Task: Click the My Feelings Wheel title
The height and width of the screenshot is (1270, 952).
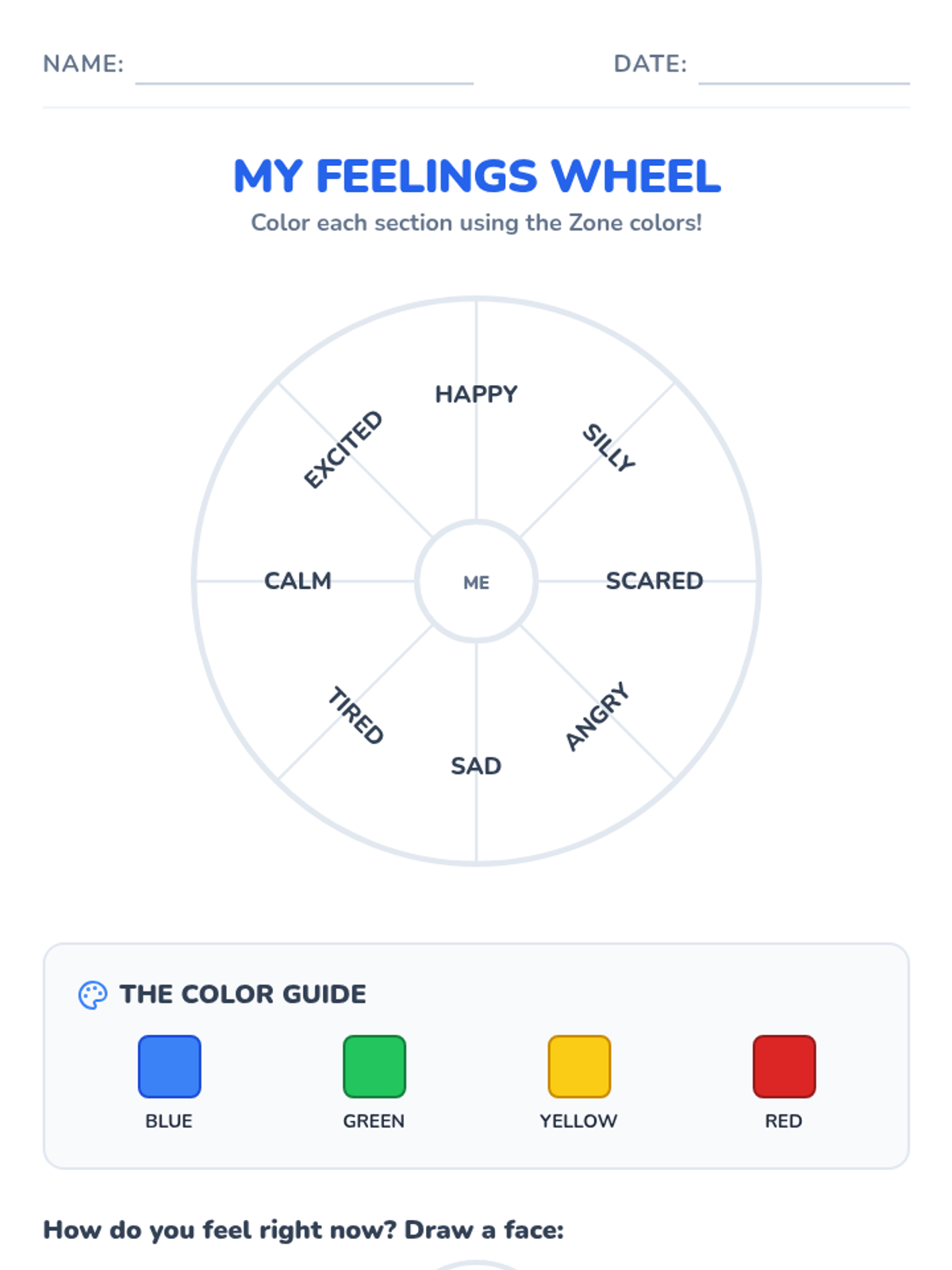Action: (x=477, y=175)
